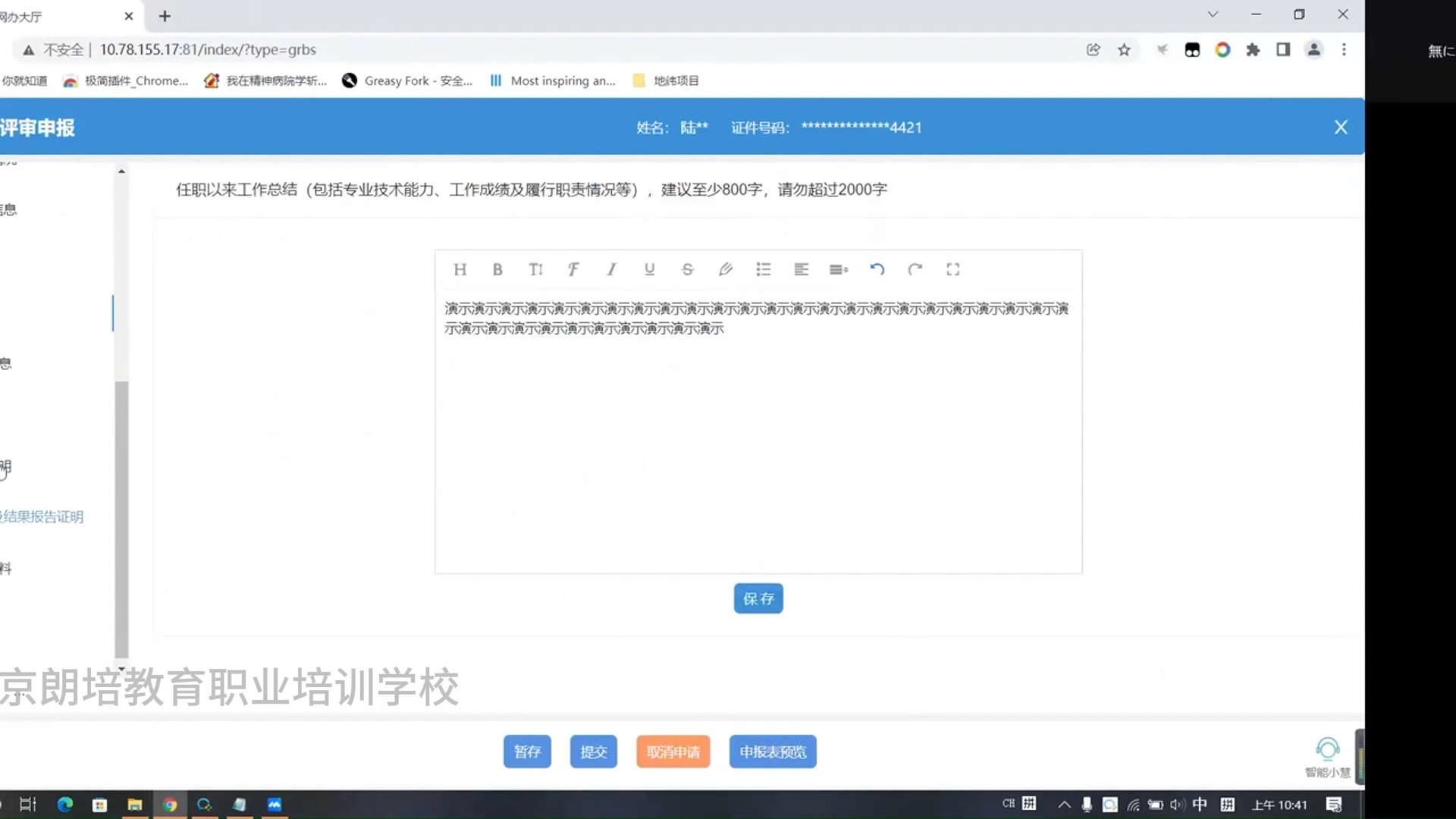The height and width of the screenshot is (819, 1456).
Task: Open the volume control in tray
Action: (1178, 805)
